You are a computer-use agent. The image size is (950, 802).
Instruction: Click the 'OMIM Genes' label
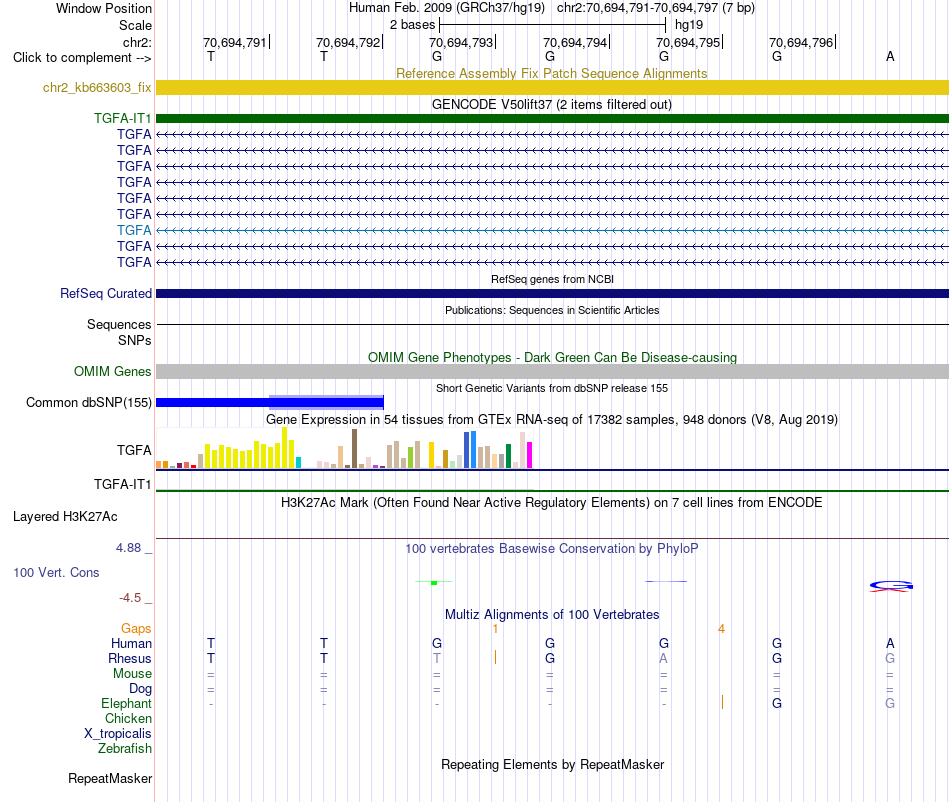point(113,371)
